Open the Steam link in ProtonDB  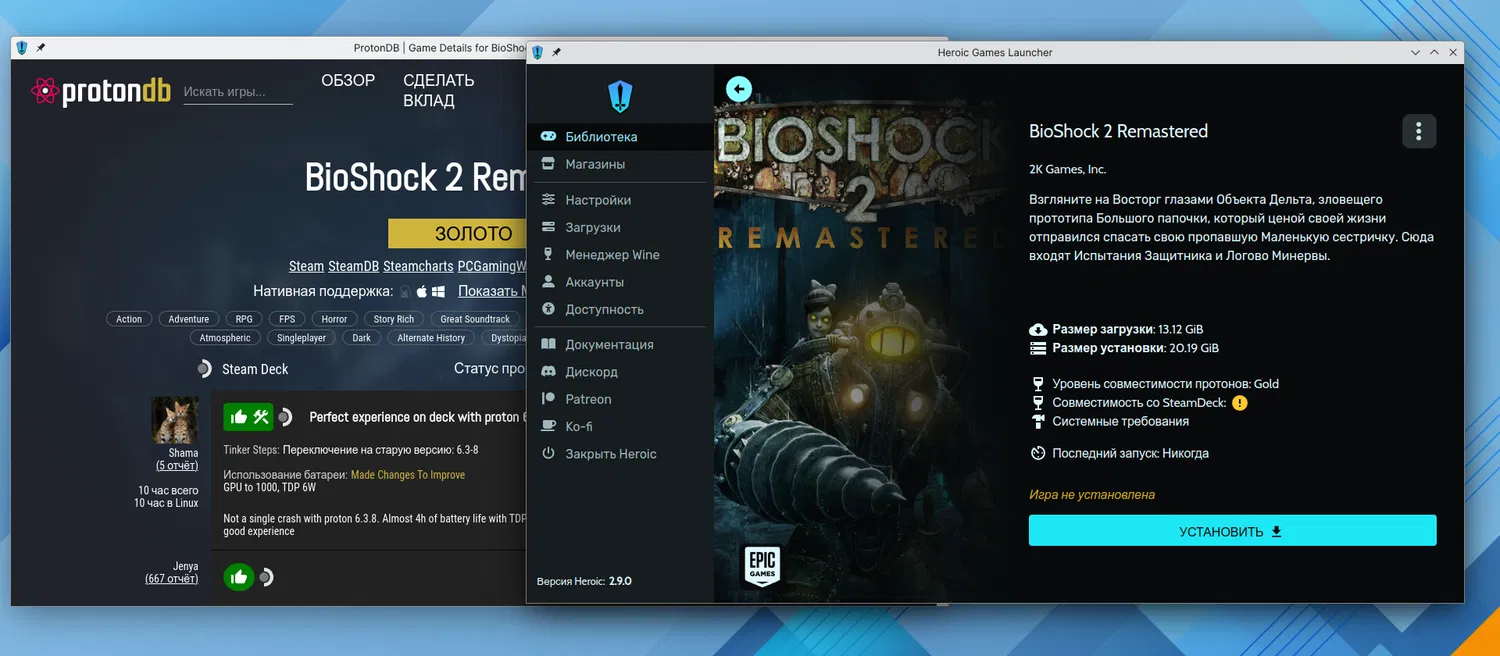coord(307,266)
